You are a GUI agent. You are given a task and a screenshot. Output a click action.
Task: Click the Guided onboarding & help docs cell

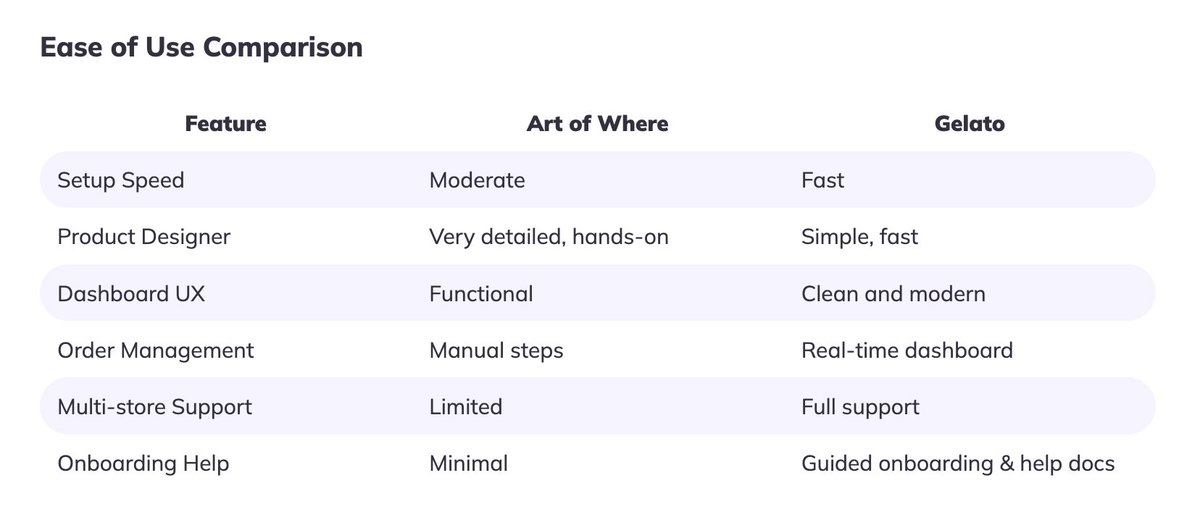[x=958, y=464]
